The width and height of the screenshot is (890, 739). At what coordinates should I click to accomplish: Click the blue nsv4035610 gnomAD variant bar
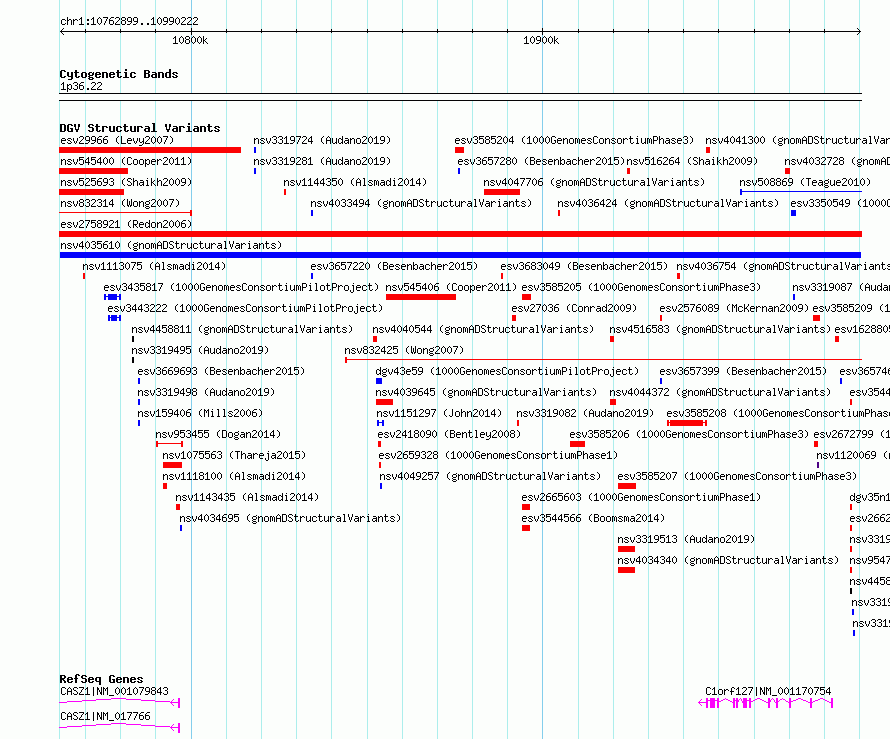point(460,255)
